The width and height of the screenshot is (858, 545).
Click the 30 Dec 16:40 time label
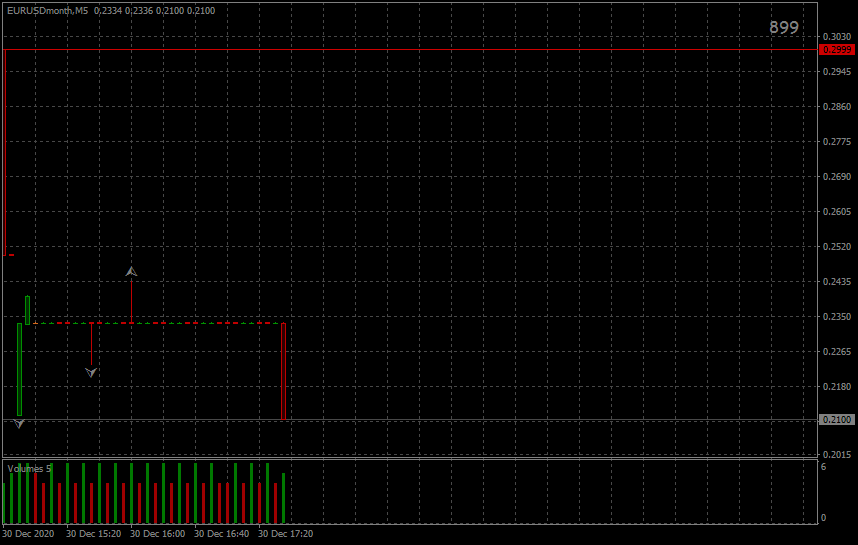tap(222, 534)
